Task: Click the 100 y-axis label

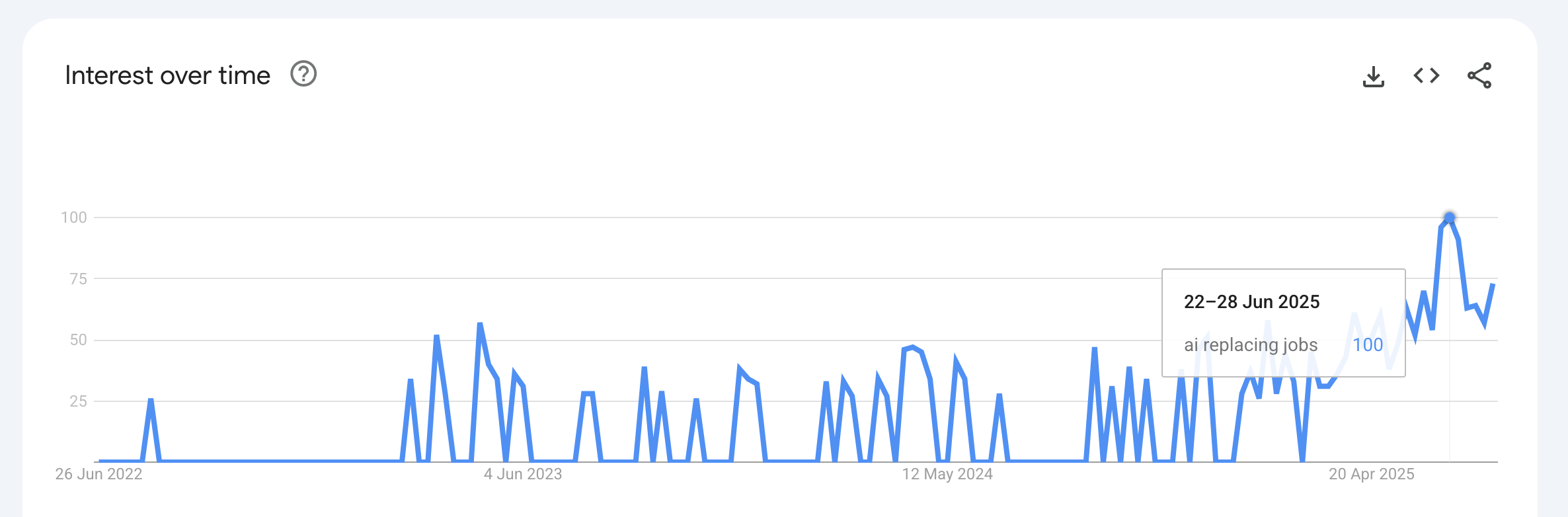Action: coord(73,218)
